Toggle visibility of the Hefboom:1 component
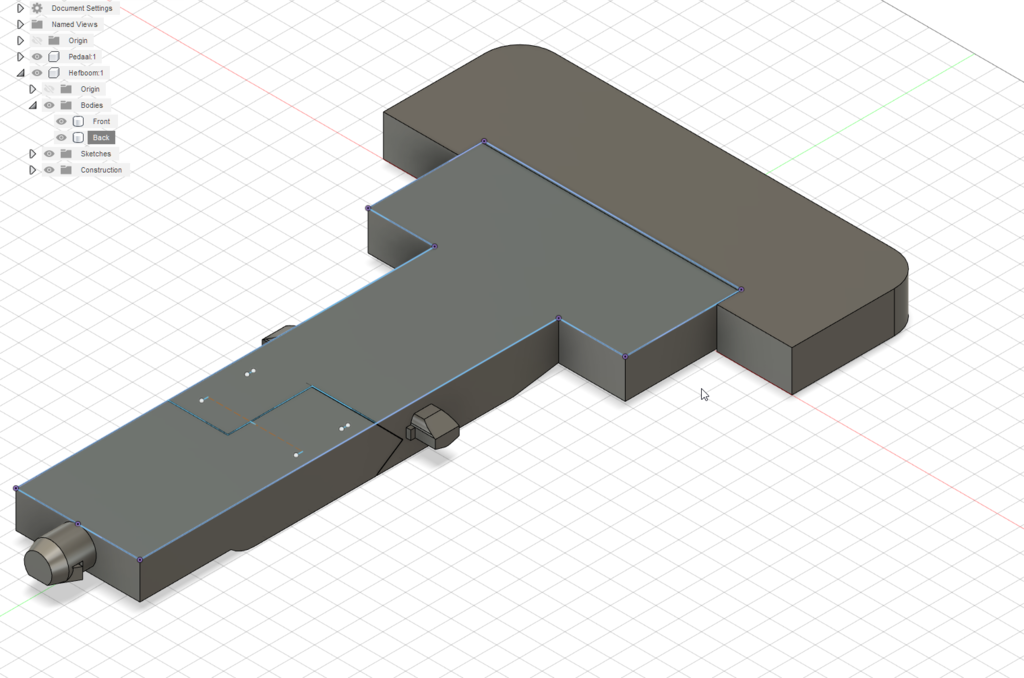This screenshot has width=1024, height=678. click(36, 72)
